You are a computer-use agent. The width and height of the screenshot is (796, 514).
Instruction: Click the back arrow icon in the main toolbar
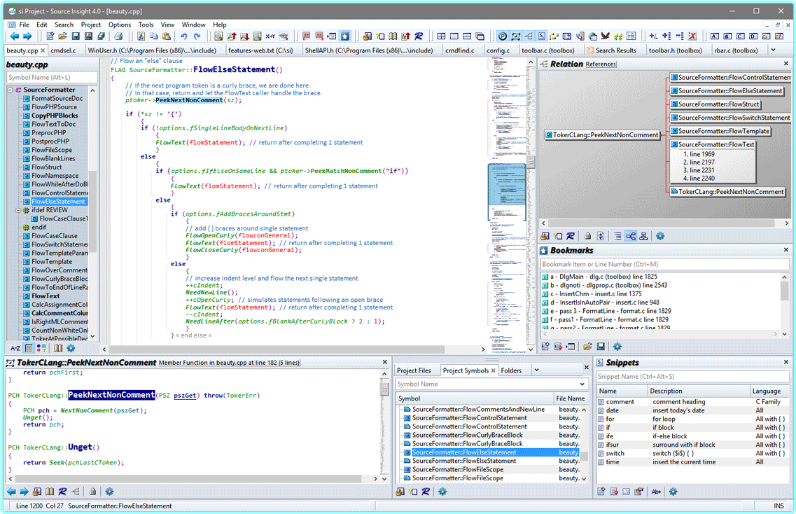[14, 36]
